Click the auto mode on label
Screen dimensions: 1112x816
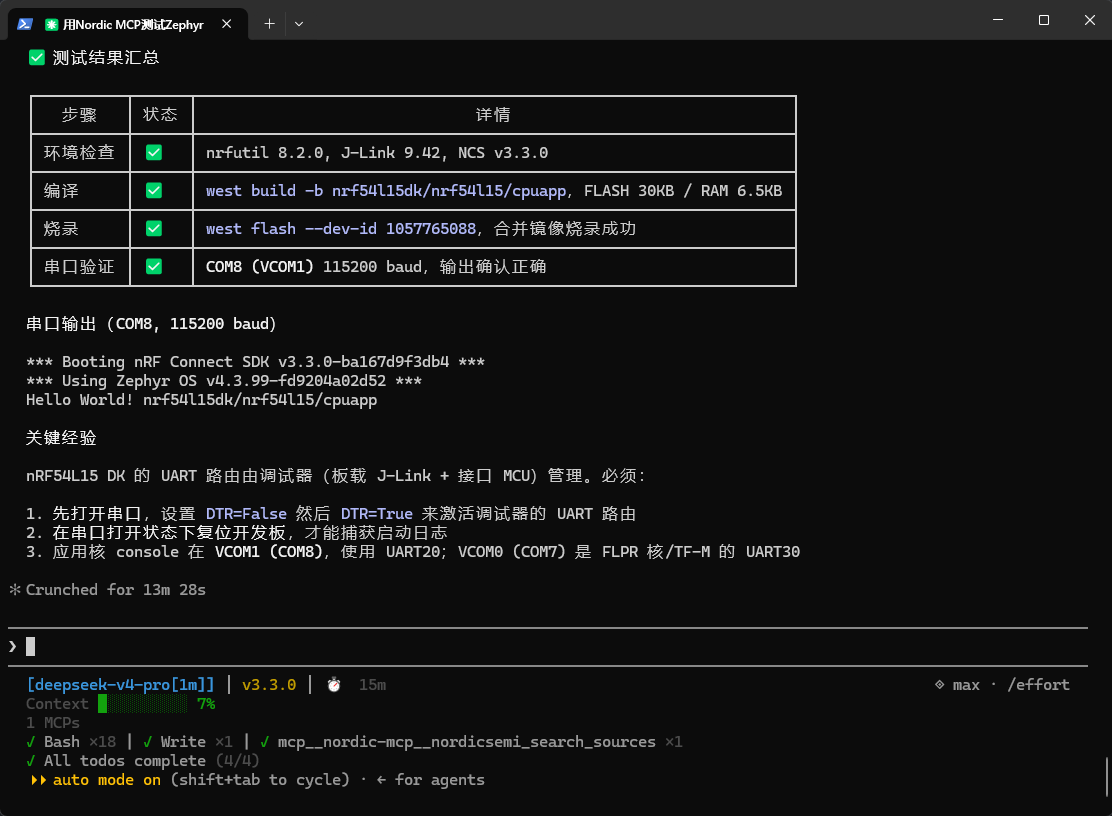click(107, 780)
